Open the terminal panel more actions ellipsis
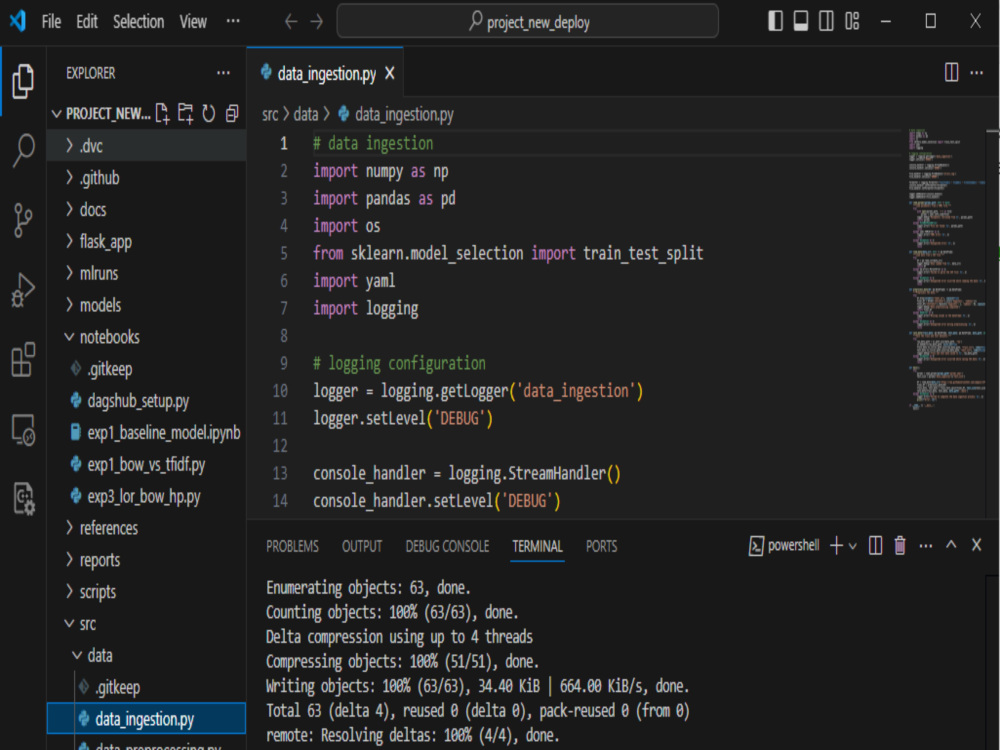Screen dimensions: 1000x750 (x=926, y=545)
